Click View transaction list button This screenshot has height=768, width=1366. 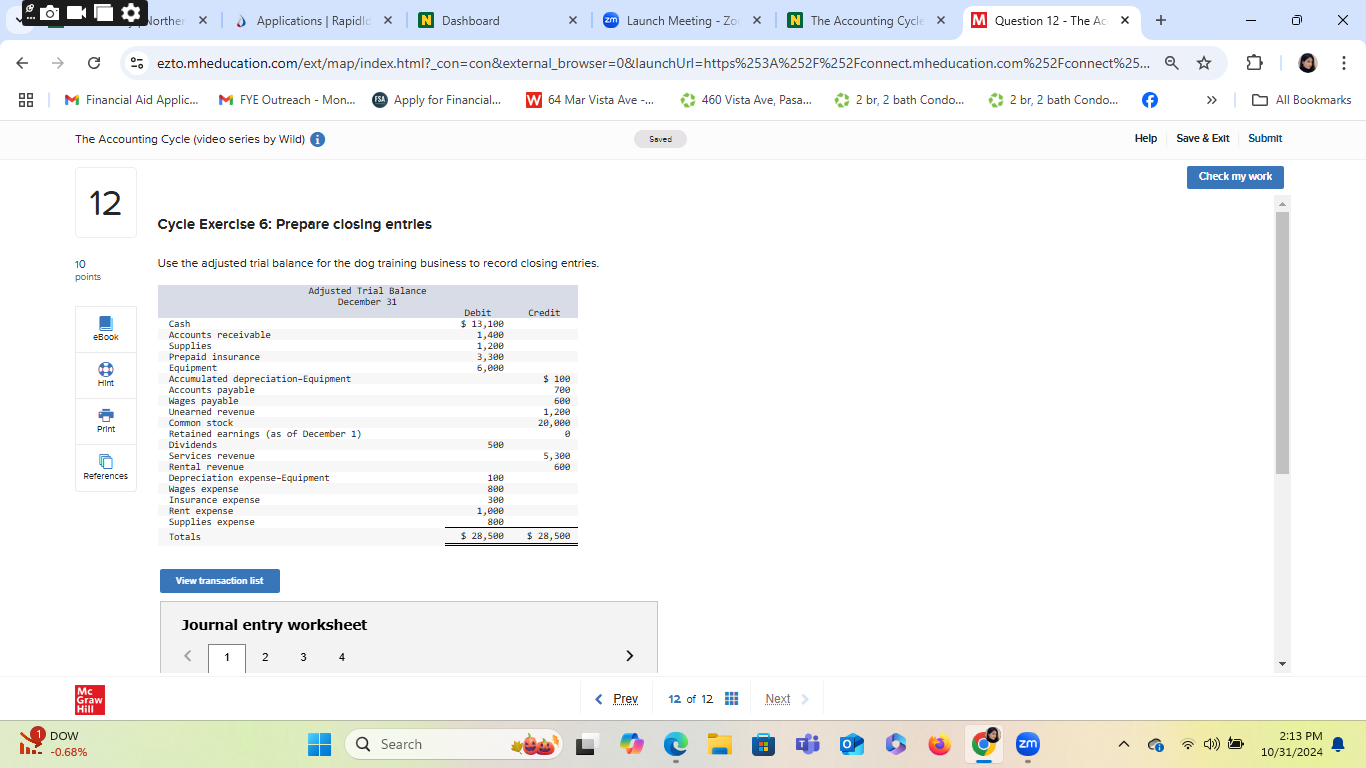220,581
